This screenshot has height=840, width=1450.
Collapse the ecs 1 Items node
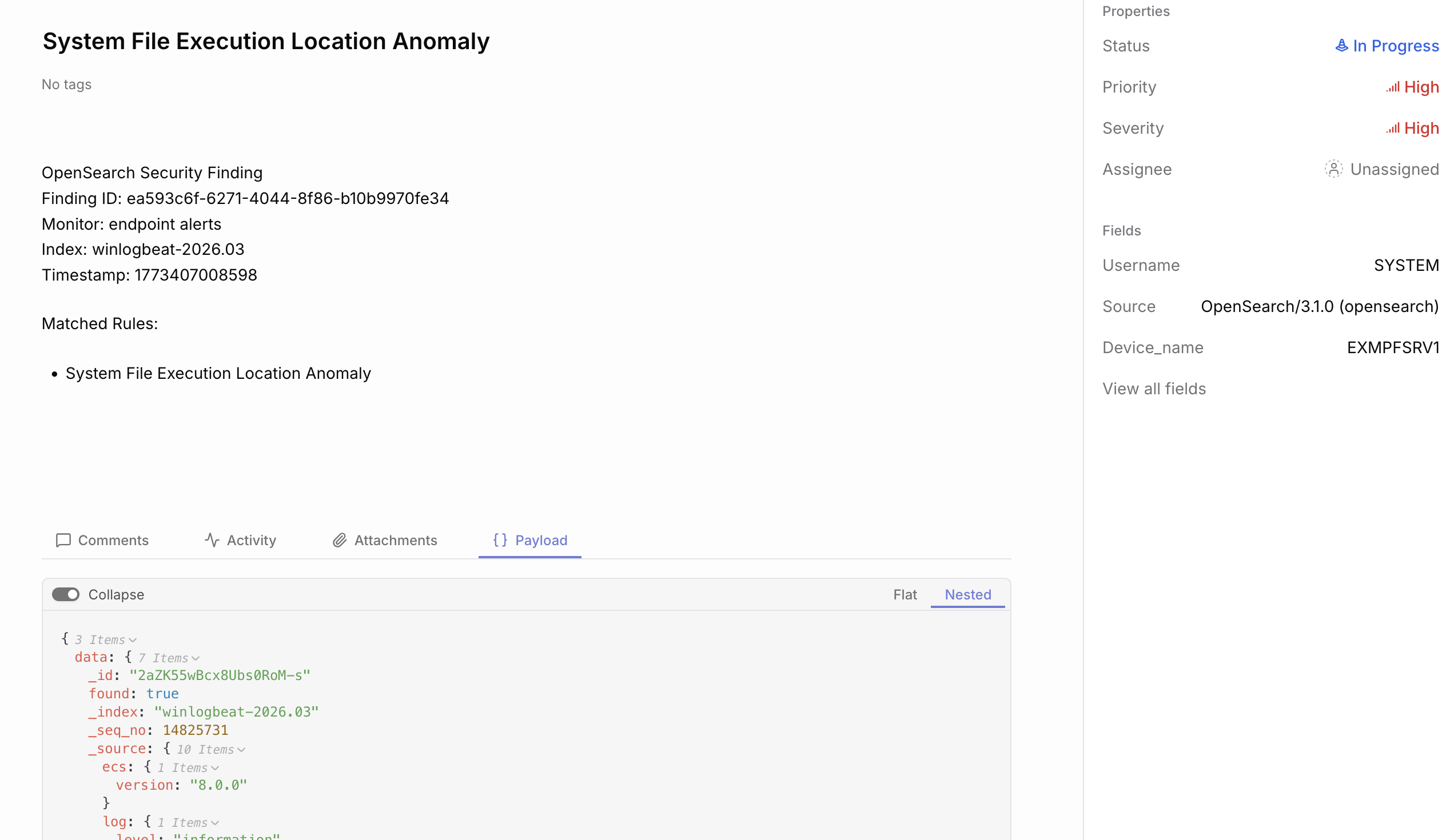pos(214,768)
